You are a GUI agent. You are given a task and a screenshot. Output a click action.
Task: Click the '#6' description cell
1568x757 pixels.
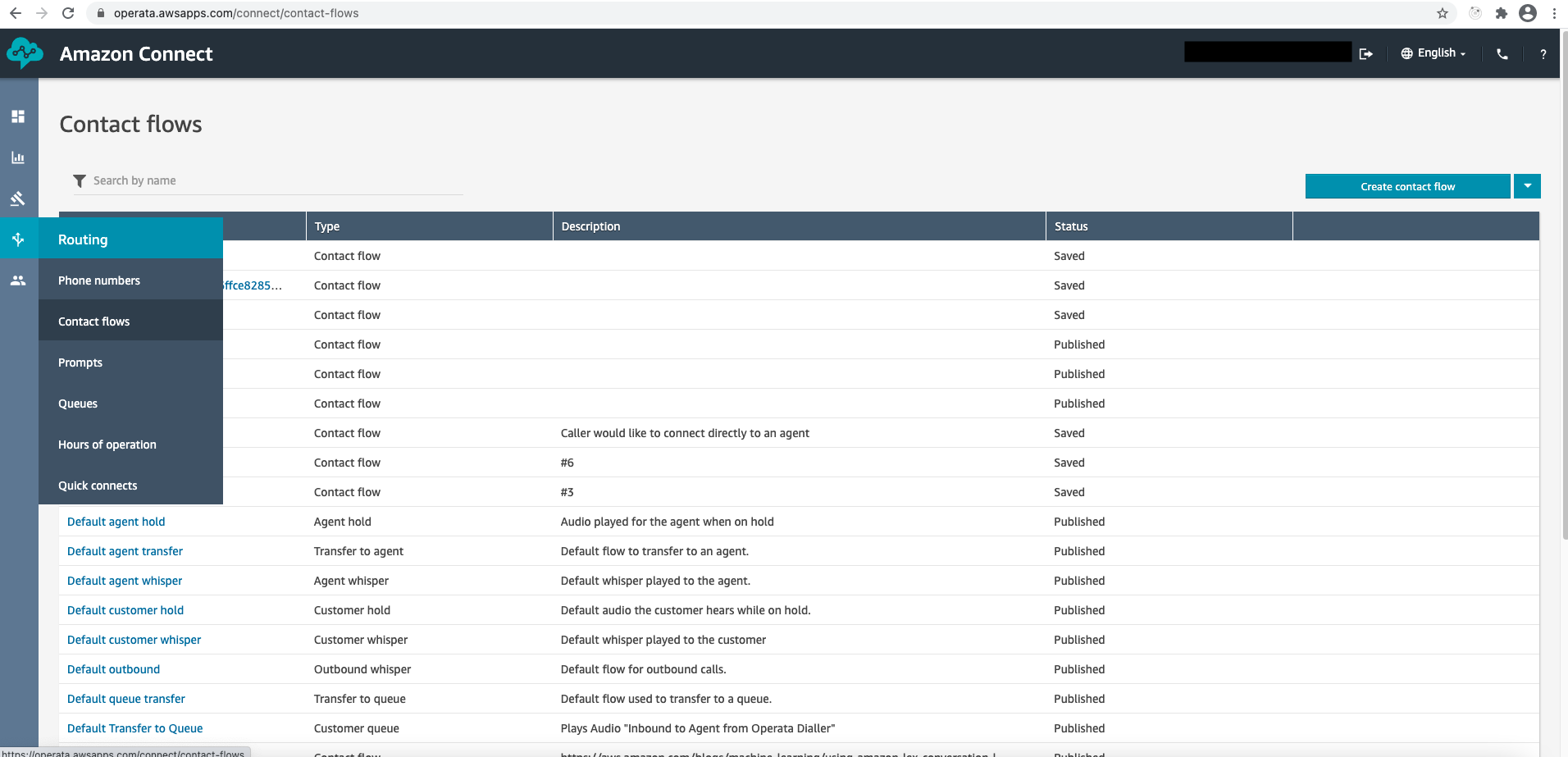[567, 463]
